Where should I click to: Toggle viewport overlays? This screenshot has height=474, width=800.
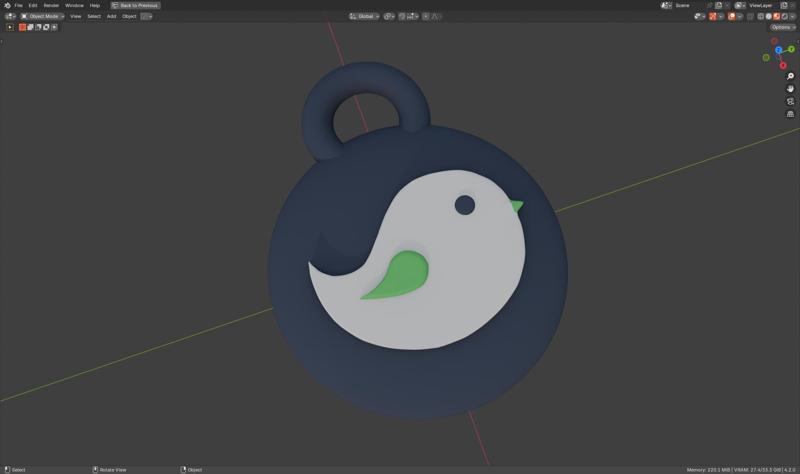(732, 16)
